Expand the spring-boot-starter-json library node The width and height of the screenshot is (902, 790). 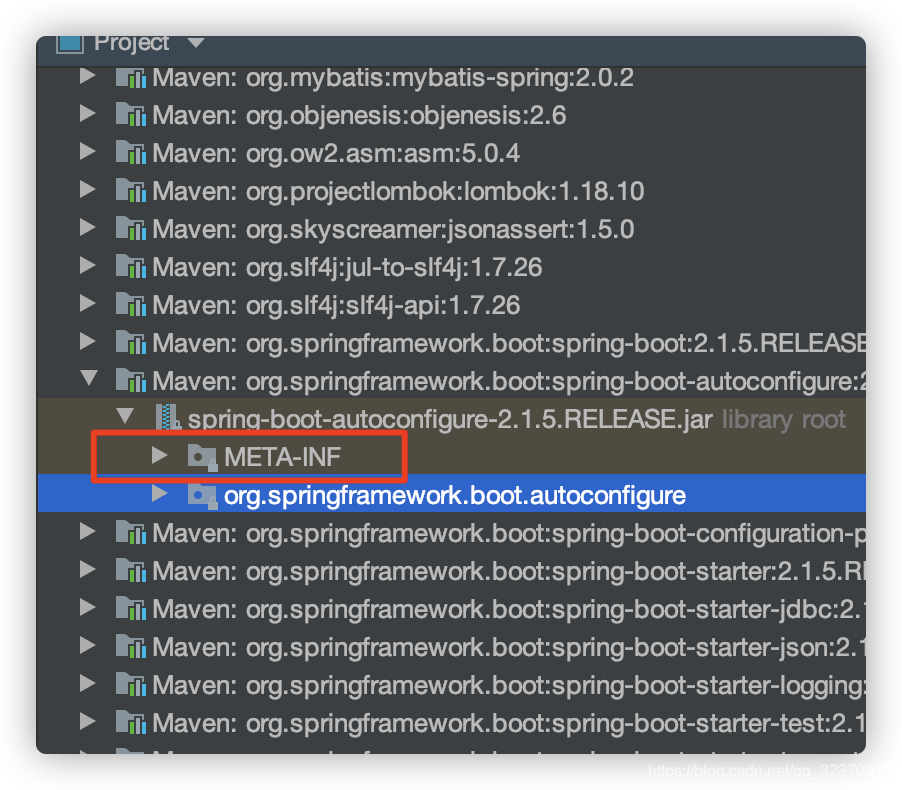point(87,646)
